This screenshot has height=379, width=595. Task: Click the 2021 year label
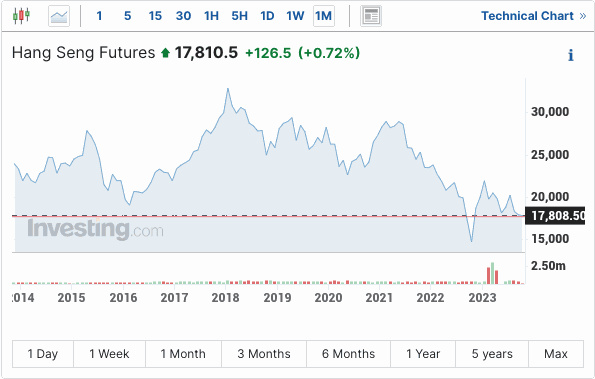(379, 297)
